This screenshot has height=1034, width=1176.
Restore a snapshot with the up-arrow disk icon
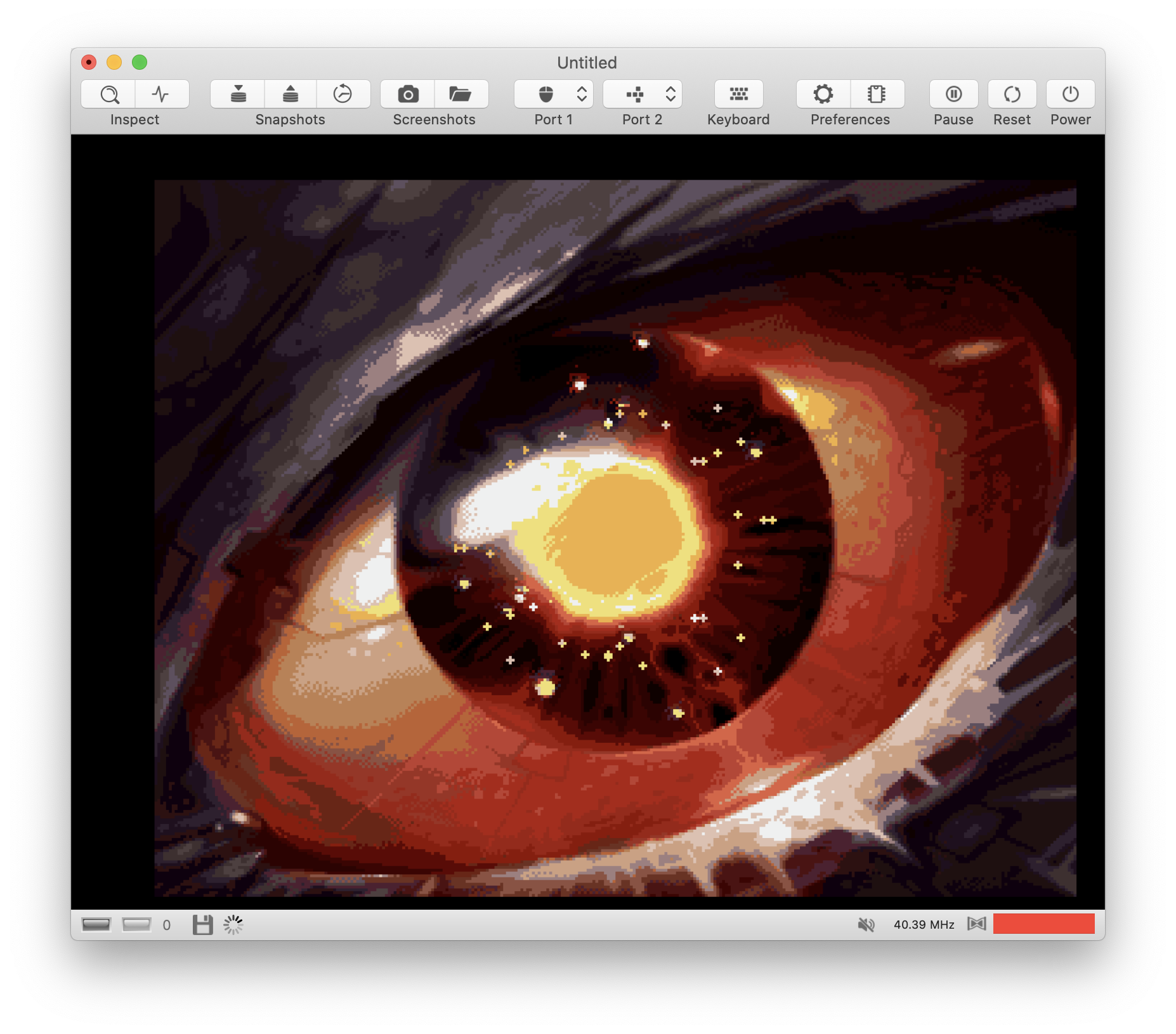click(x=291, y=95)
